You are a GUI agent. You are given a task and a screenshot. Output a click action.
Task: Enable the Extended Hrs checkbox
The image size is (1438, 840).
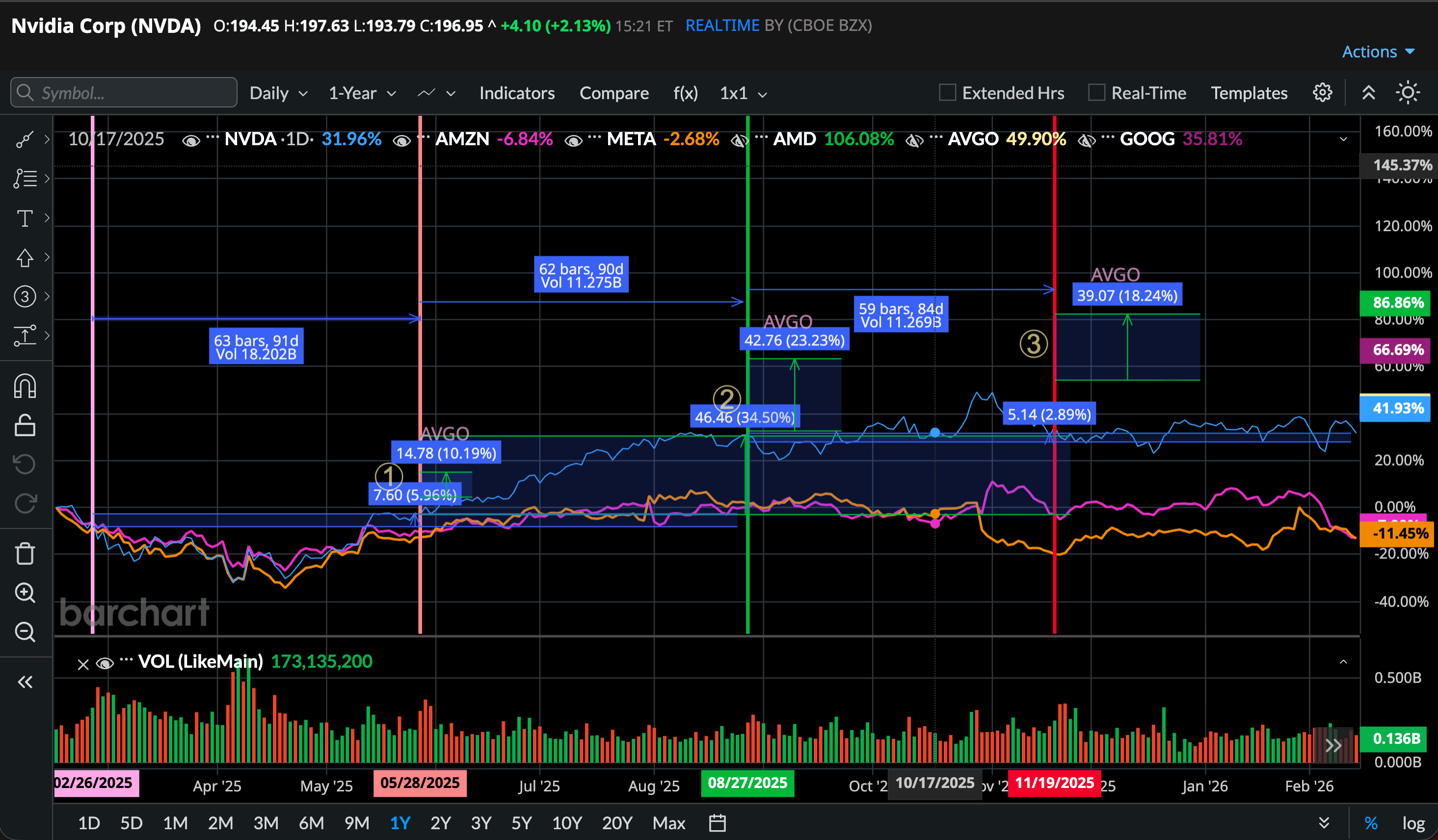click(947, 92)
